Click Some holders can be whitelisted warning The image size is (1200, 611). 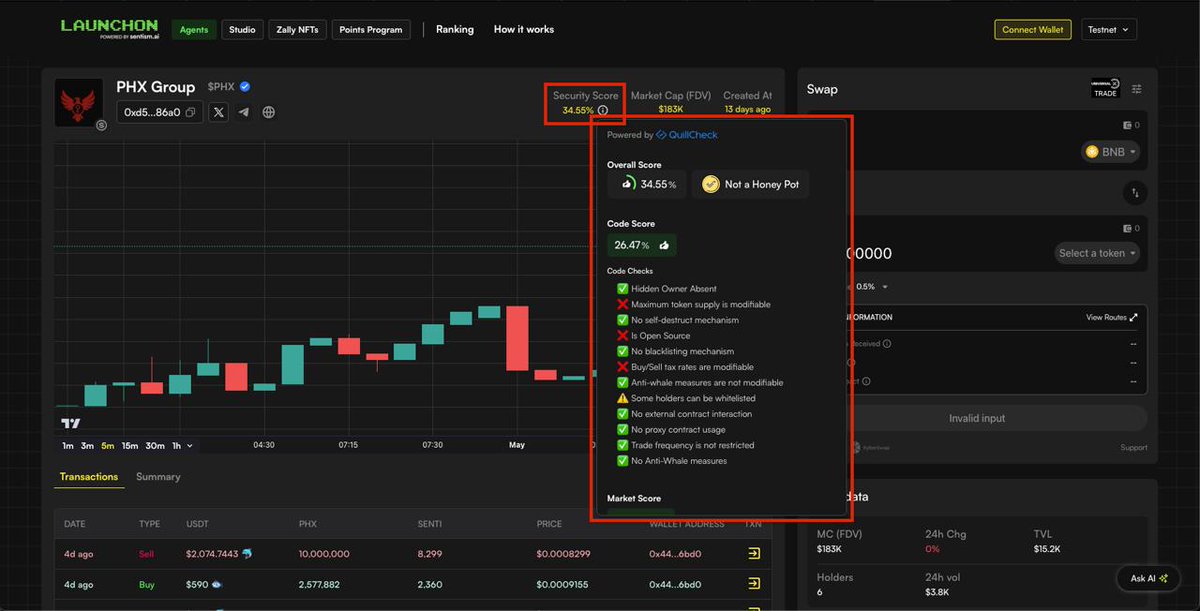coord(686,398)
